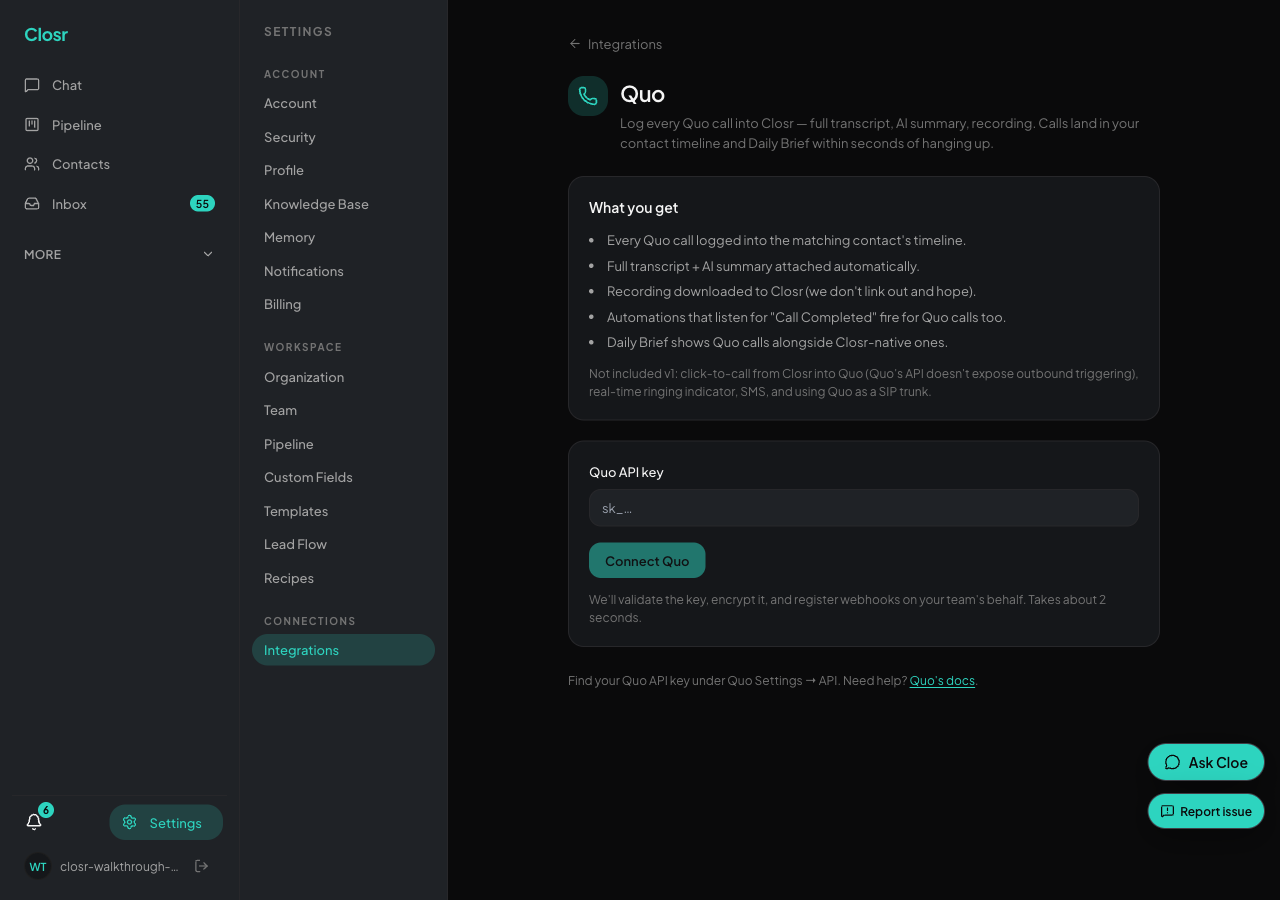Focus the Quo API key field
The image size is (1280, 900).
pyautogui.click(x=864, y=508)
